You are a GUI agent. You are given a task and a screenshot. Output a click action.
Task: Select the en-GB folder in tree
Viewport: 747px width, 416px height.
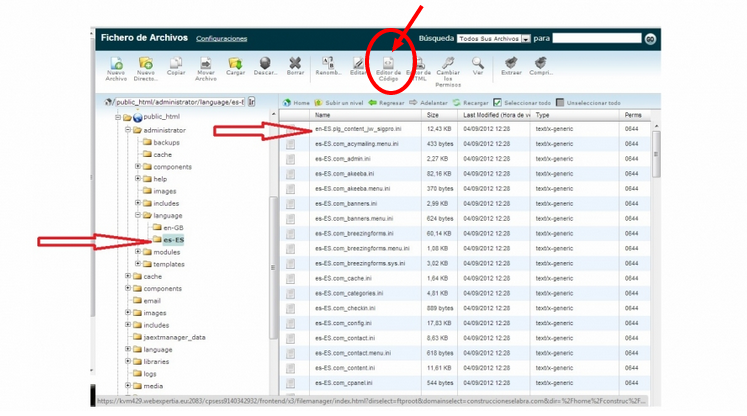173,228
